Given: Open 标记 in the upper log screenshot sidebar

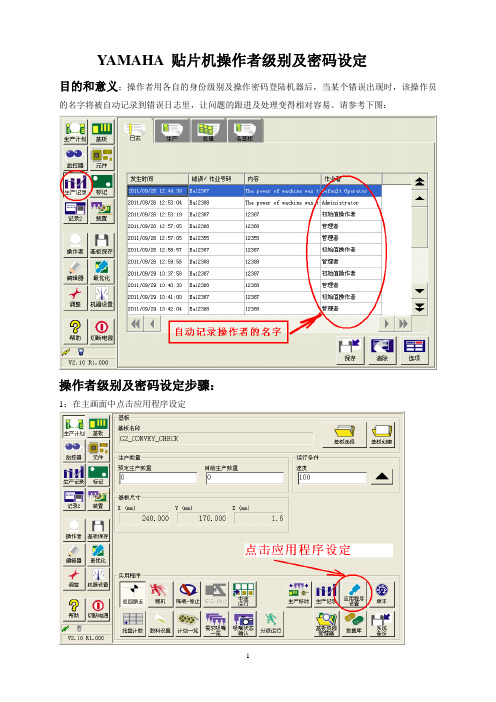Looking at the screenshot, I should tap(102, 185).
